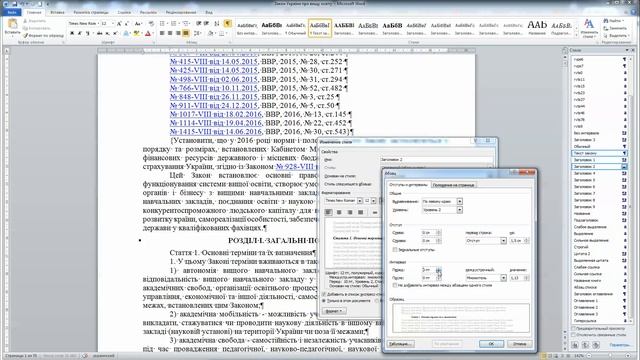Open font color dropdown arrow

click(153, 33)
